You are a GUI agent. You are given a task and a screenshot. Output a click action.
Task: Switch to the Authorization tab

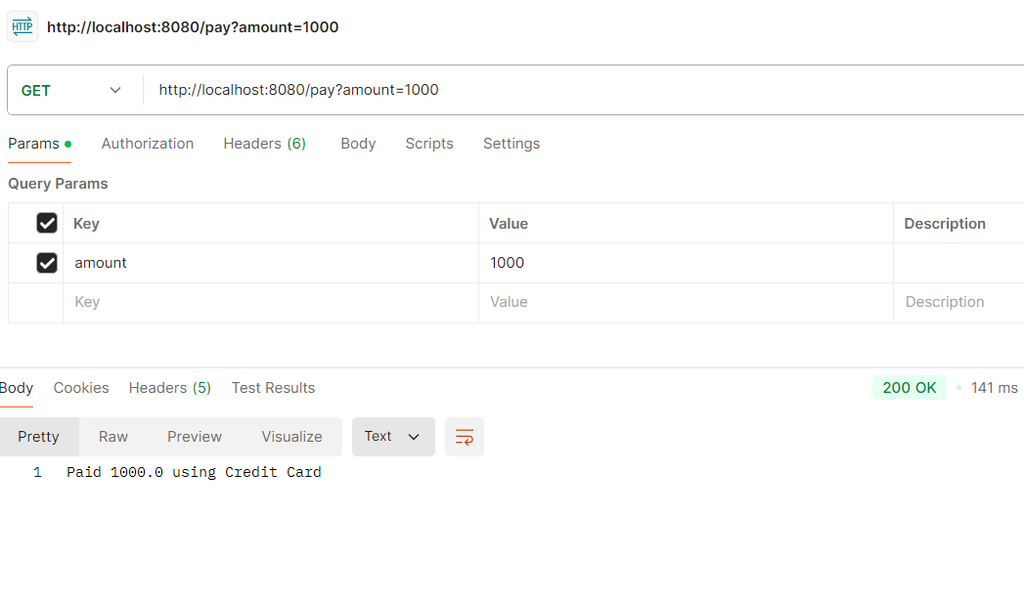(x=147, y=143)
